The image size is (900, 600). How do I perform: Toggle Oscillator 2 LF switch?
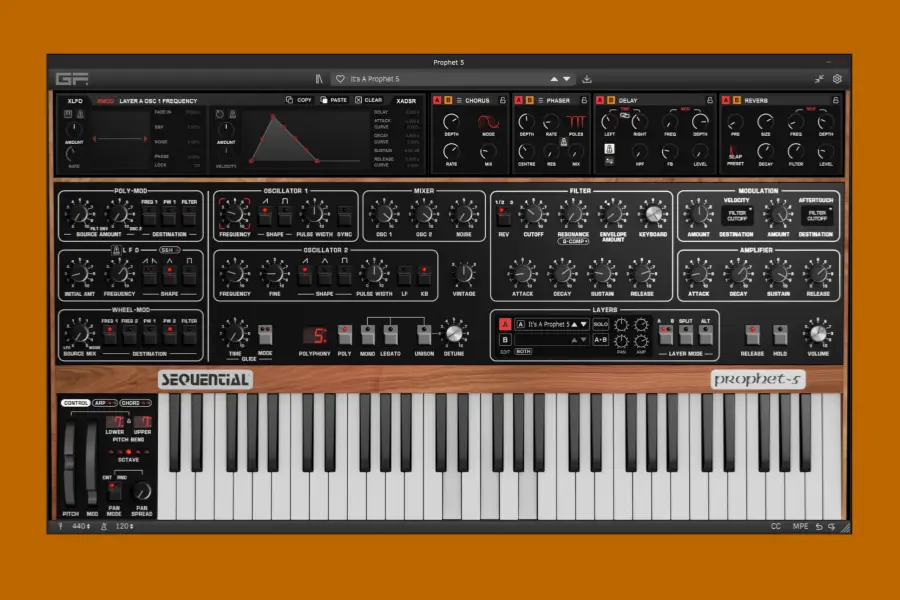click(405, 275)
